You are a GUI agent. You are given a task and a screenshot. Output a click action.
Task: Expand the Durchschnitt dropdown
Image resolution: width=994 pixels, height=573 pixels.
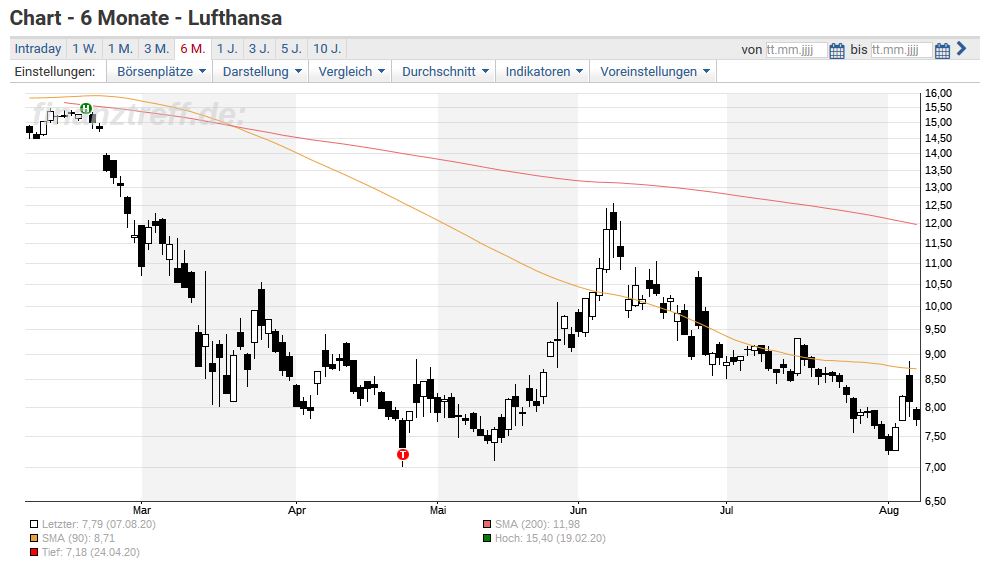(x=445, y=72)
